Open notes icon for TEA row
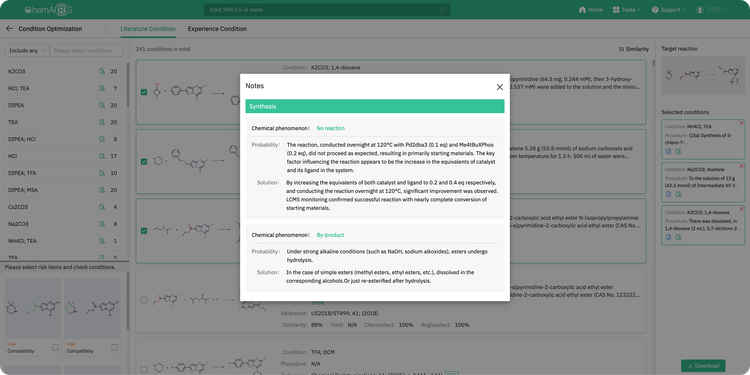The height and width of the screenshot is (375, 750). point(101,122)
